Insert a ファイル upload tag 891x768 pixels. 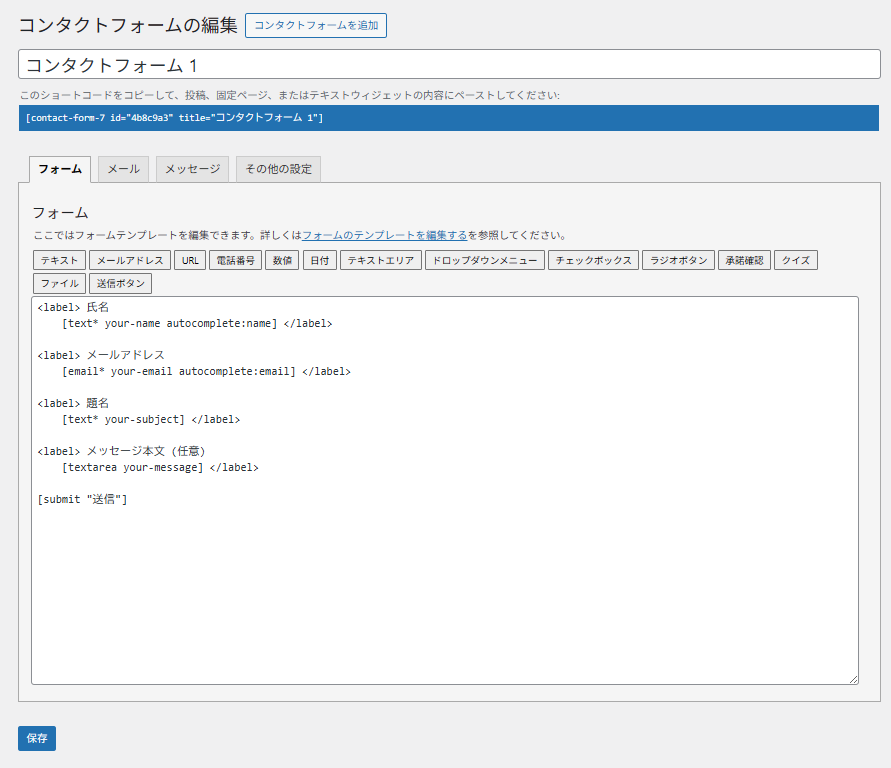click(x=59, y=283)
